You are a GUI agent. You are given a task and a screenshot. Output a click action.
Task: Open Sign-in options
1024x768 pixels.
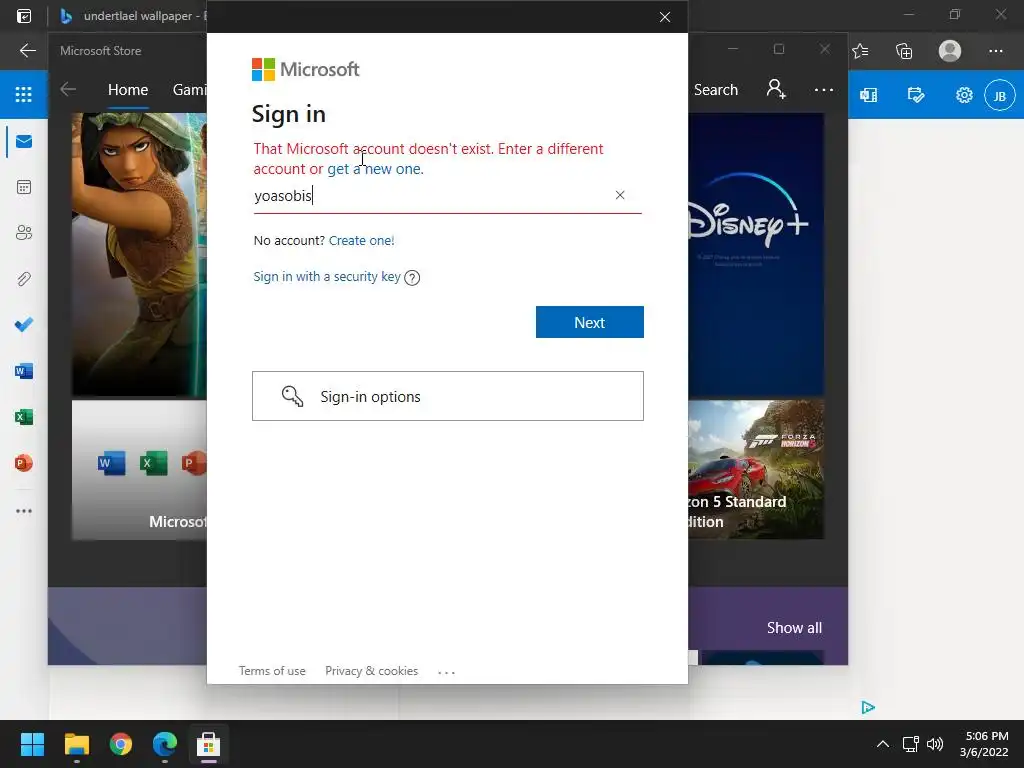448,396
